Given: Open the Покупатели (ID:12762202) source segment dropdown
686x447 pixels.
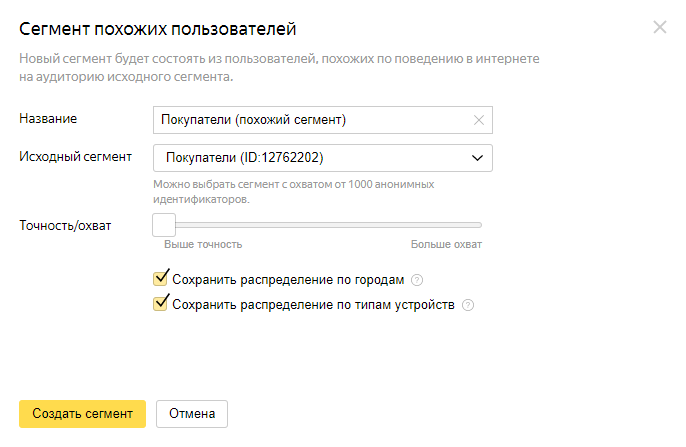Looking at the screenshot, I should 323,158.
